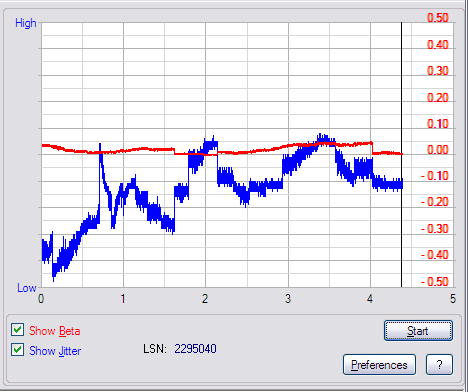Click the Low jitter axis label
This screenshot has width=468, height=392.
(x=27, y=288)
